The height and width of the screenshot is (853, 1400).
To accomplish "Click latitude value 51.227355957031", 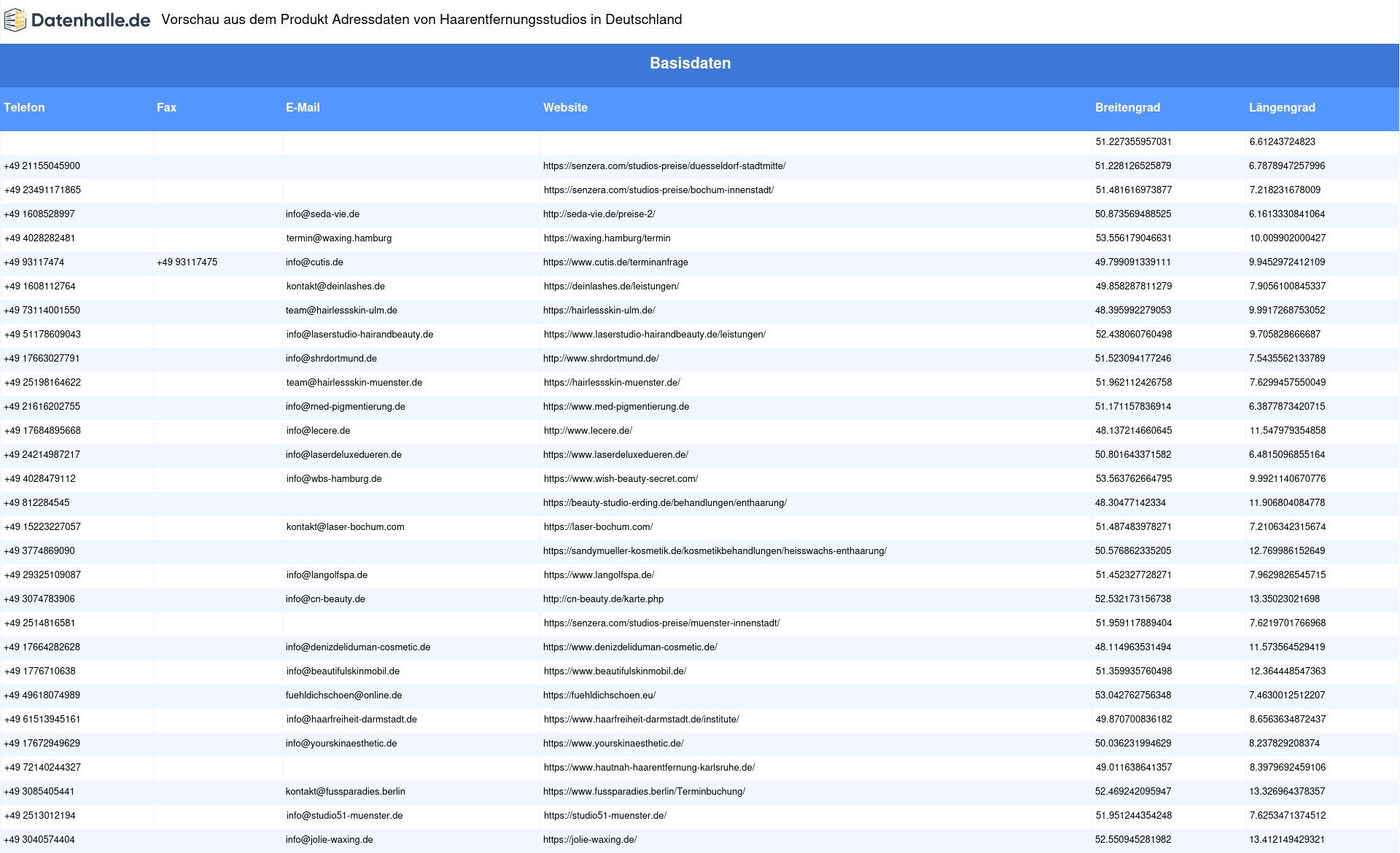I will click(1133, 142).
